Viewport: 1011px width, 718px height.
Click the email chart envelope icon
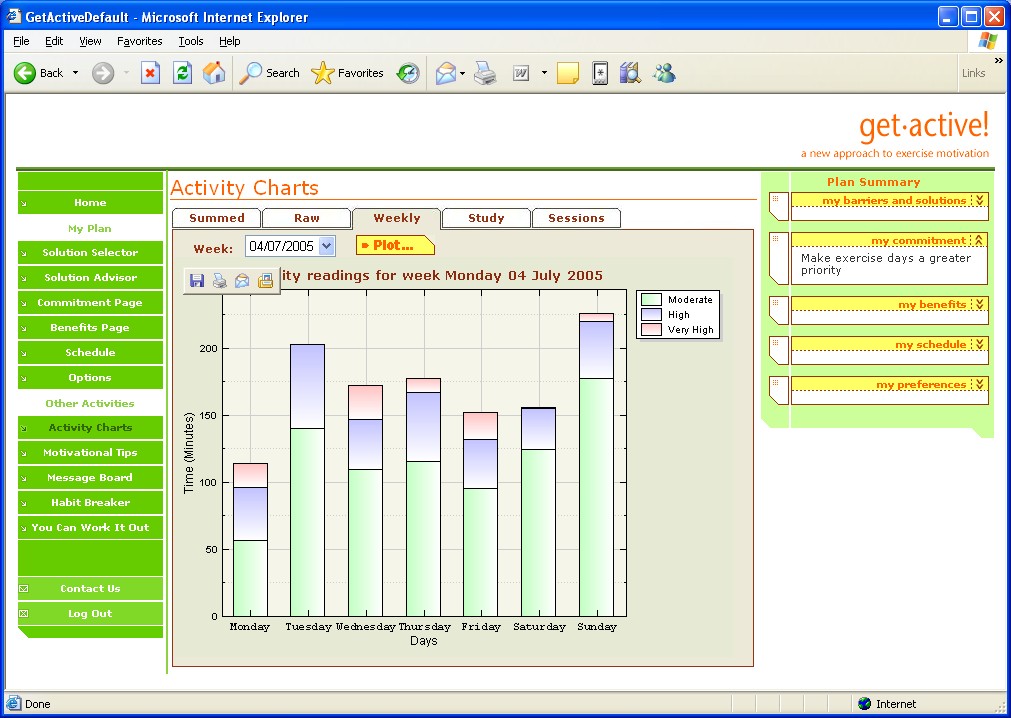coord(242,281)
